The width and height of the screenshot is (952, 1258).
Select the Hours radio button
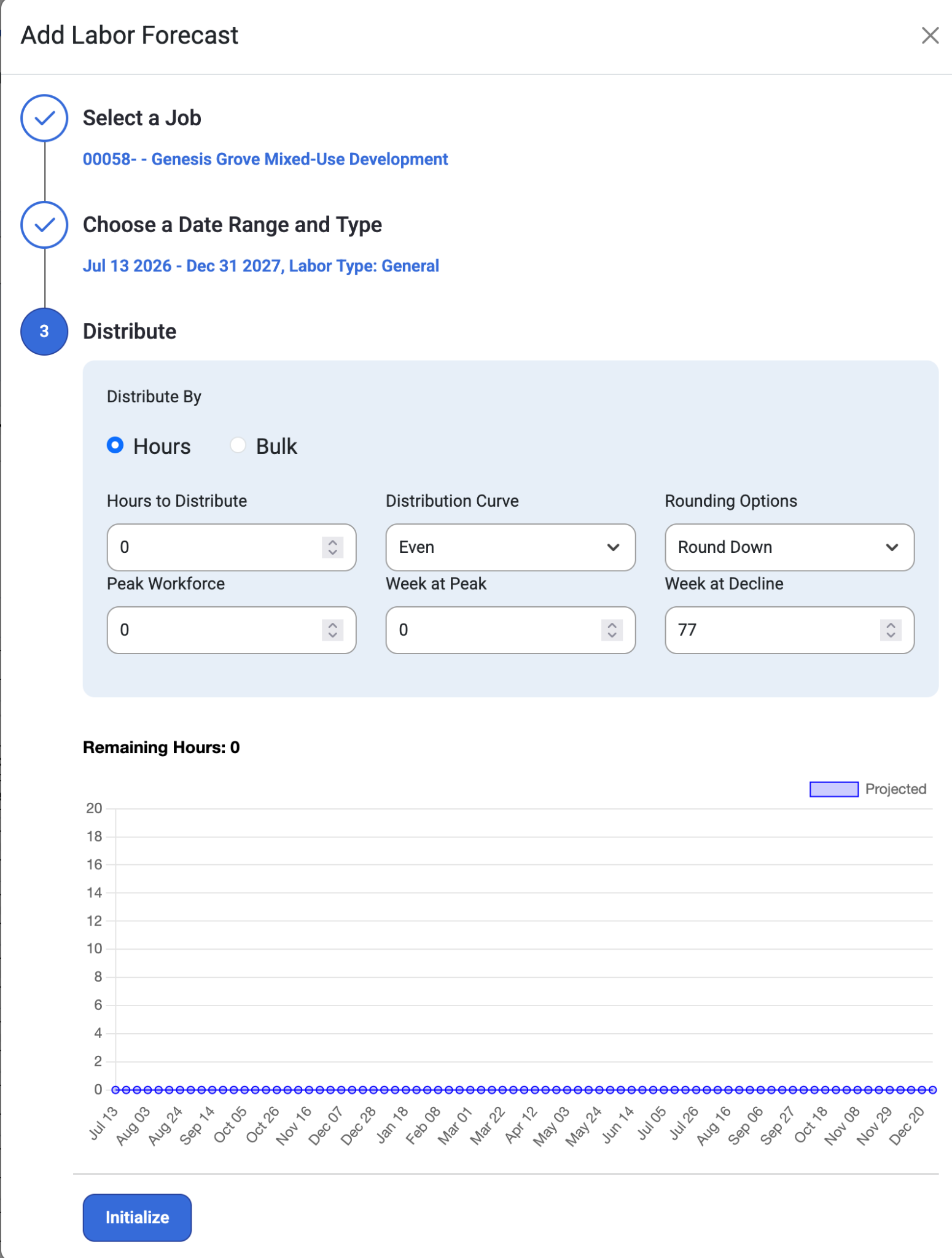(115, 445)
